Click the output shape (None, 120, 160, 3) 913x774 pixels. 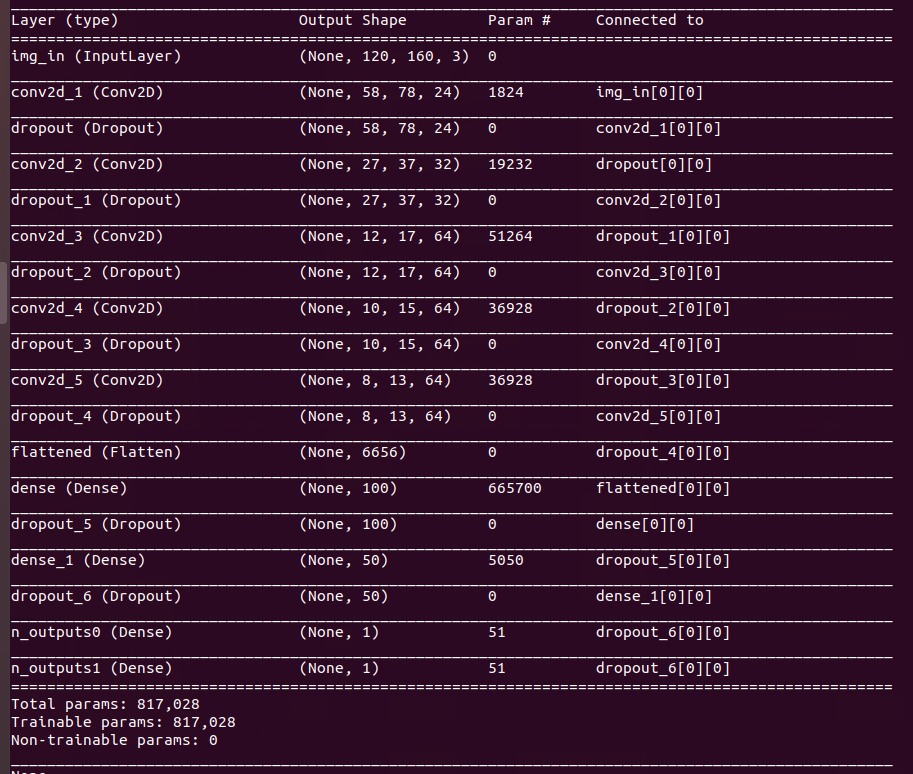click(384, 57)
